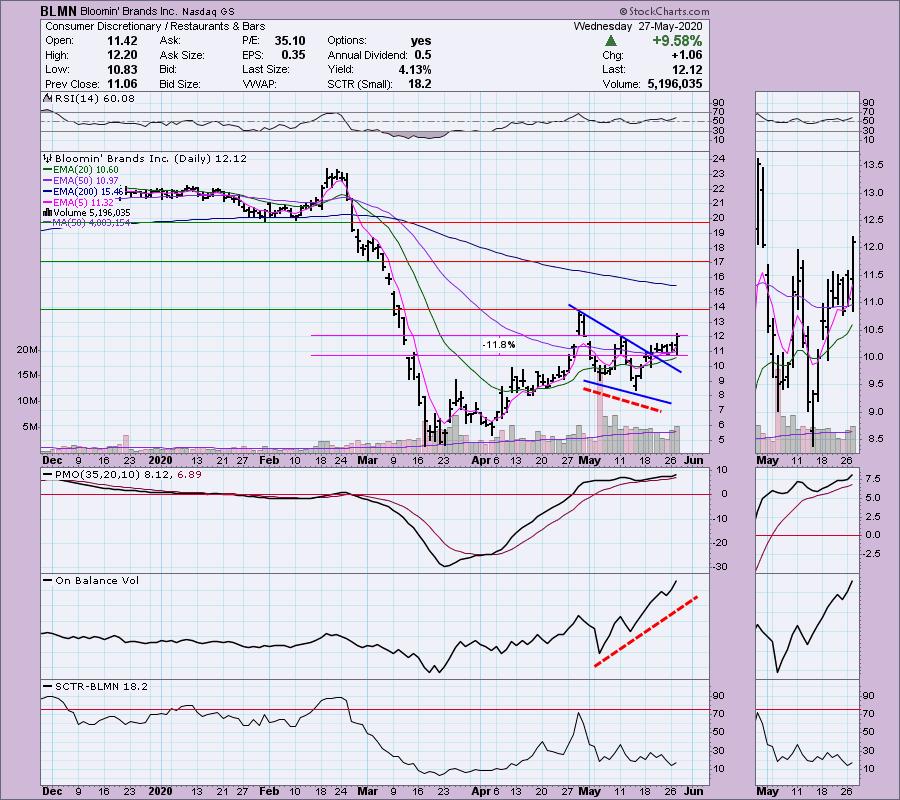Click the green up-arrow change indicator

click(x=611, y=41)
